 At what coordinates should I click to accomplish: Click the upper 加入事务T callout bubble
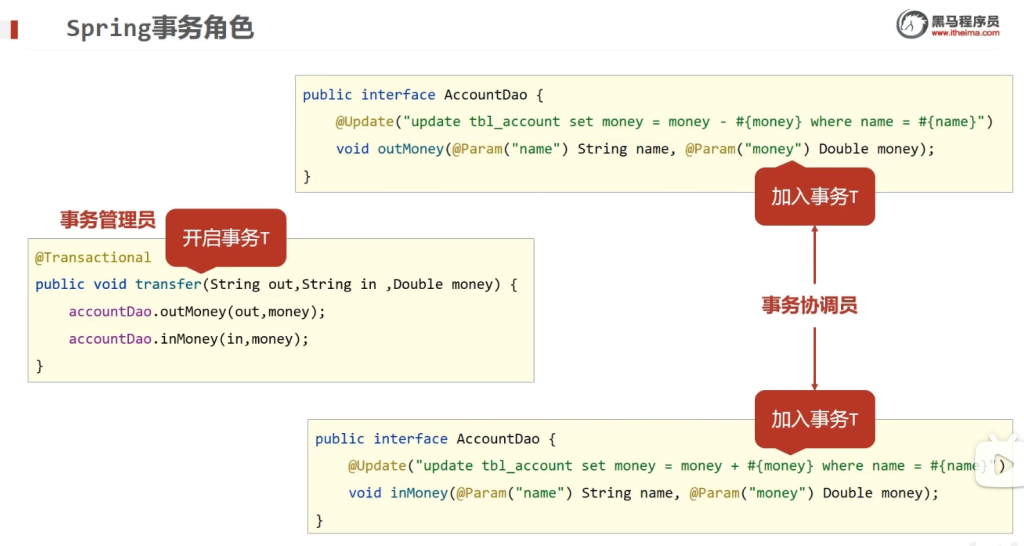point(814,197)
